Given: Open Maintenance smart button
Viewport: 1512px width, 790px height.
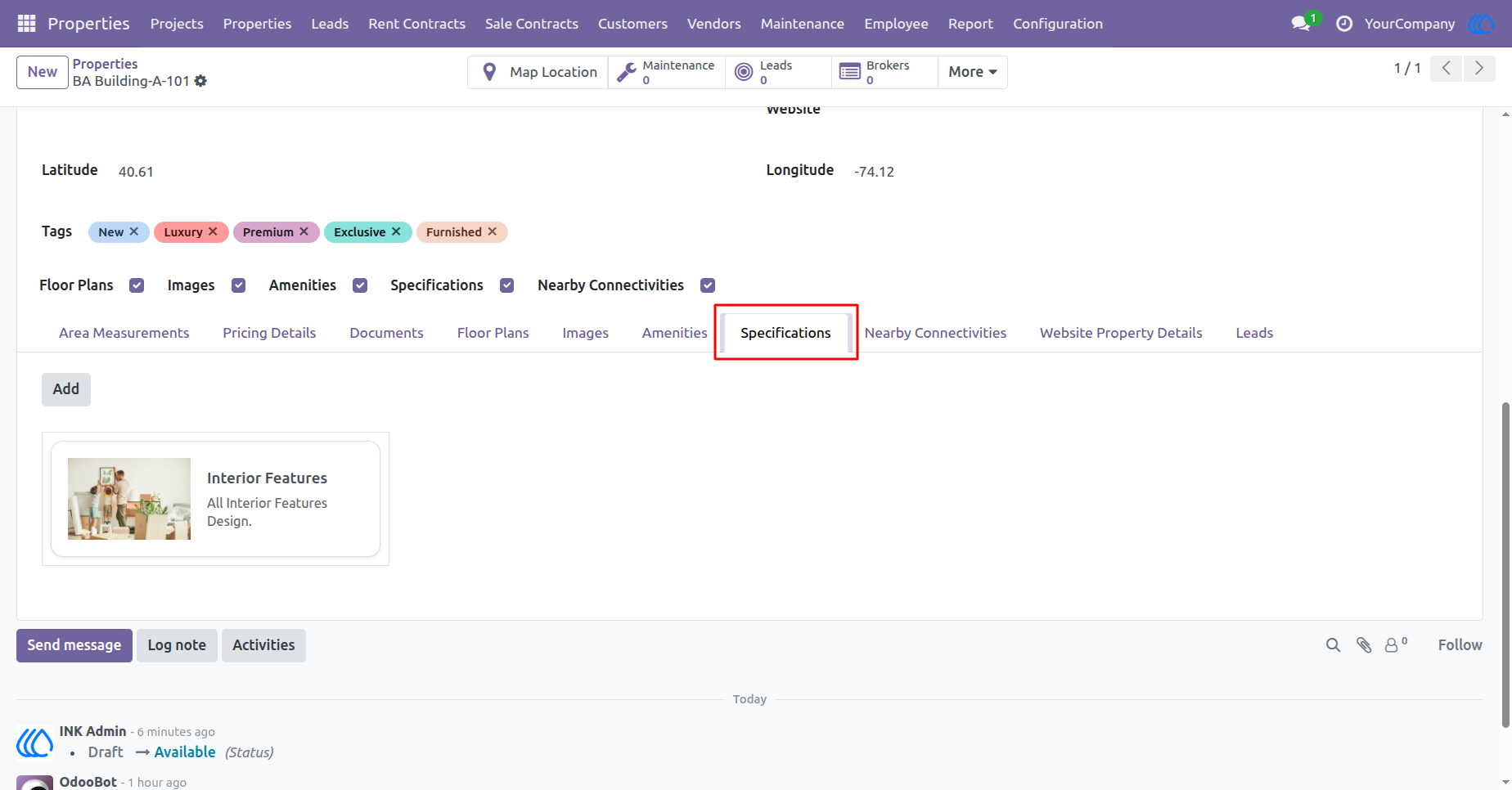Looking at the screenshot, I should pyautogui.click(x=667, y=72).
